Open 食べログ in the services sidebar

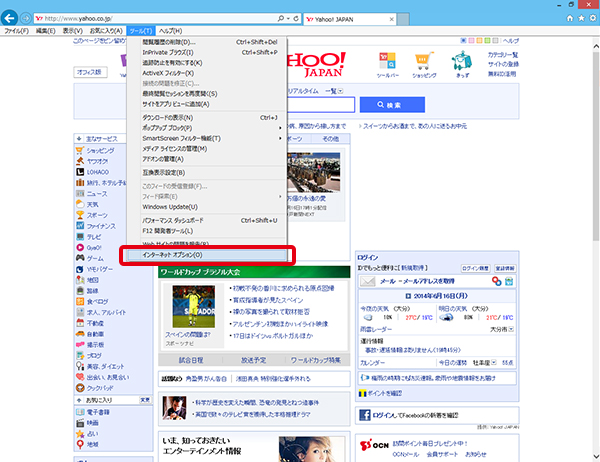pyautogui.click(x=97, y=302)
